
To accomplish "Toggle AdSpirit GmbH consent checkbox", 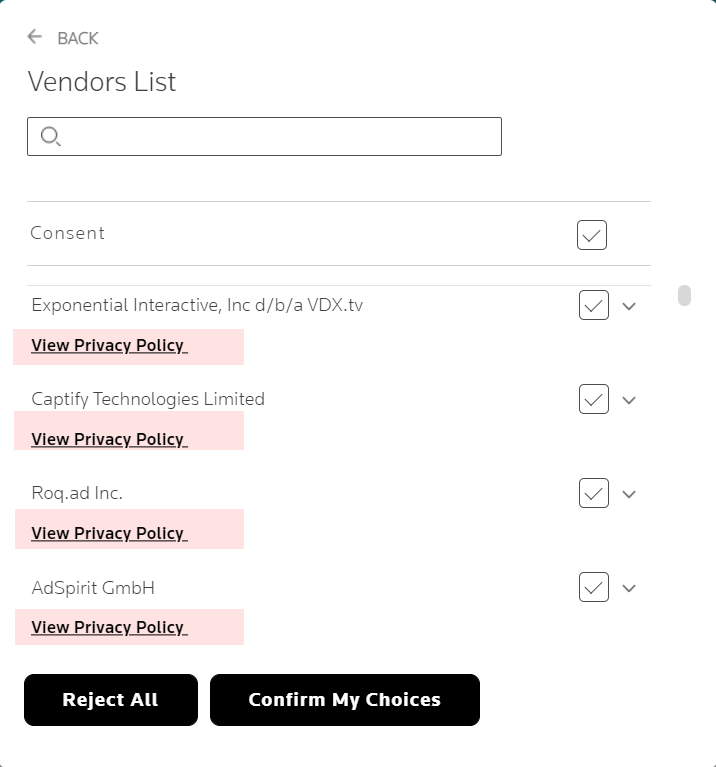I will click(x=594, y=587).
